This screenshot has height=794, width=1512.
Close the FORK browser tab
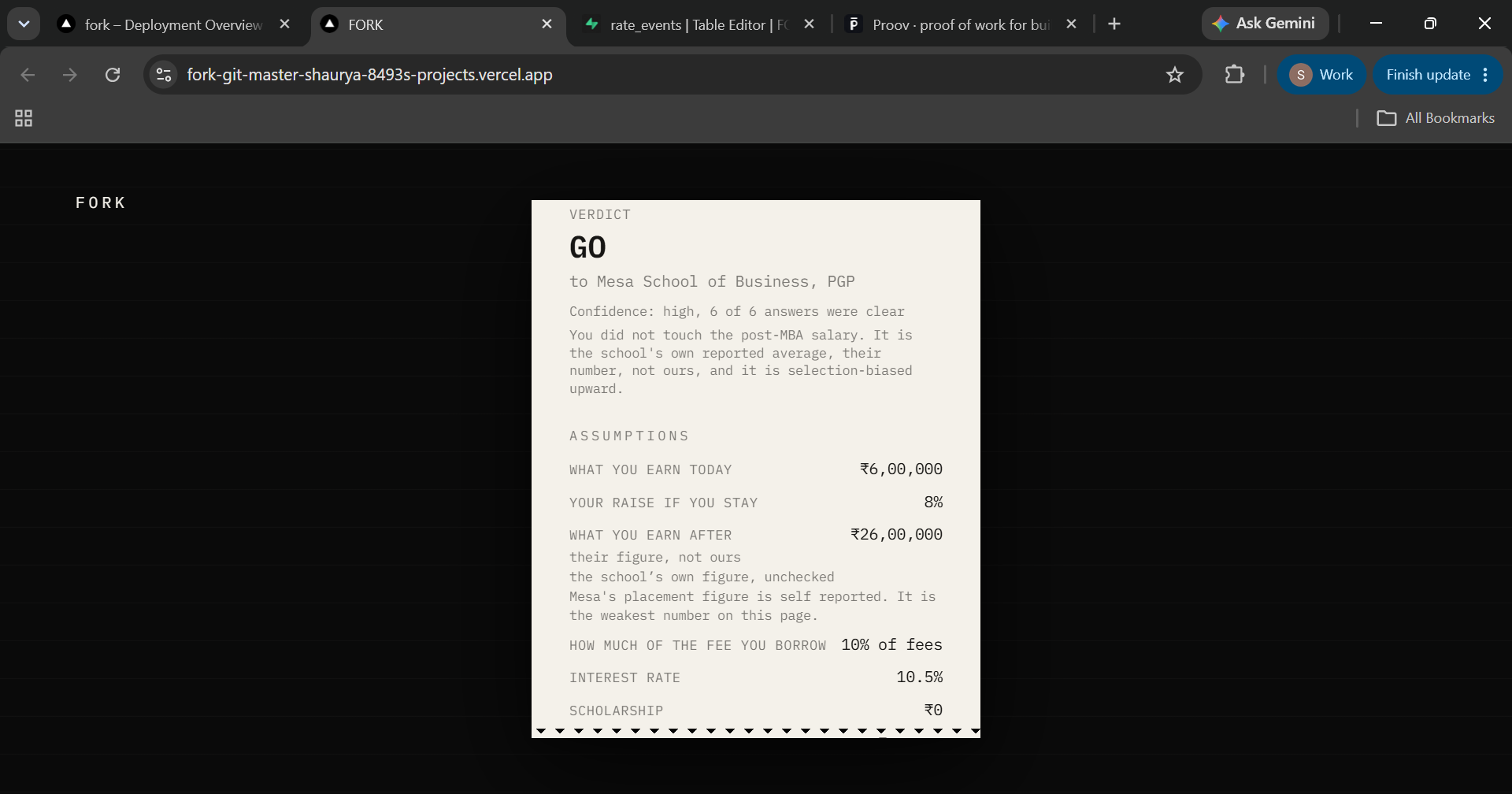click(547, 24)
